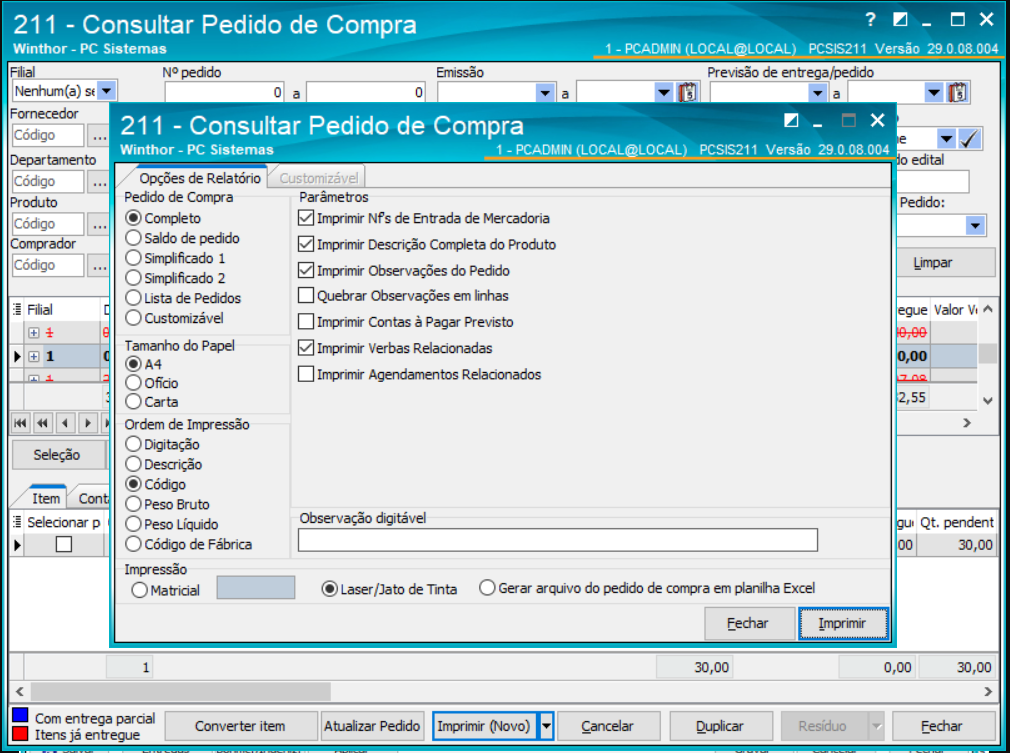Close the report options dialog with X
Viewport: 1010px width, 753px height.
coord(877,120)
